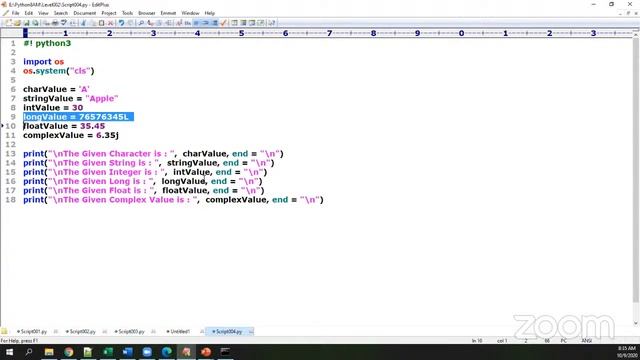Click the line 'floatValue = 35.45'
The height and width of the screenshot is (360, 640).
(64, 126)
